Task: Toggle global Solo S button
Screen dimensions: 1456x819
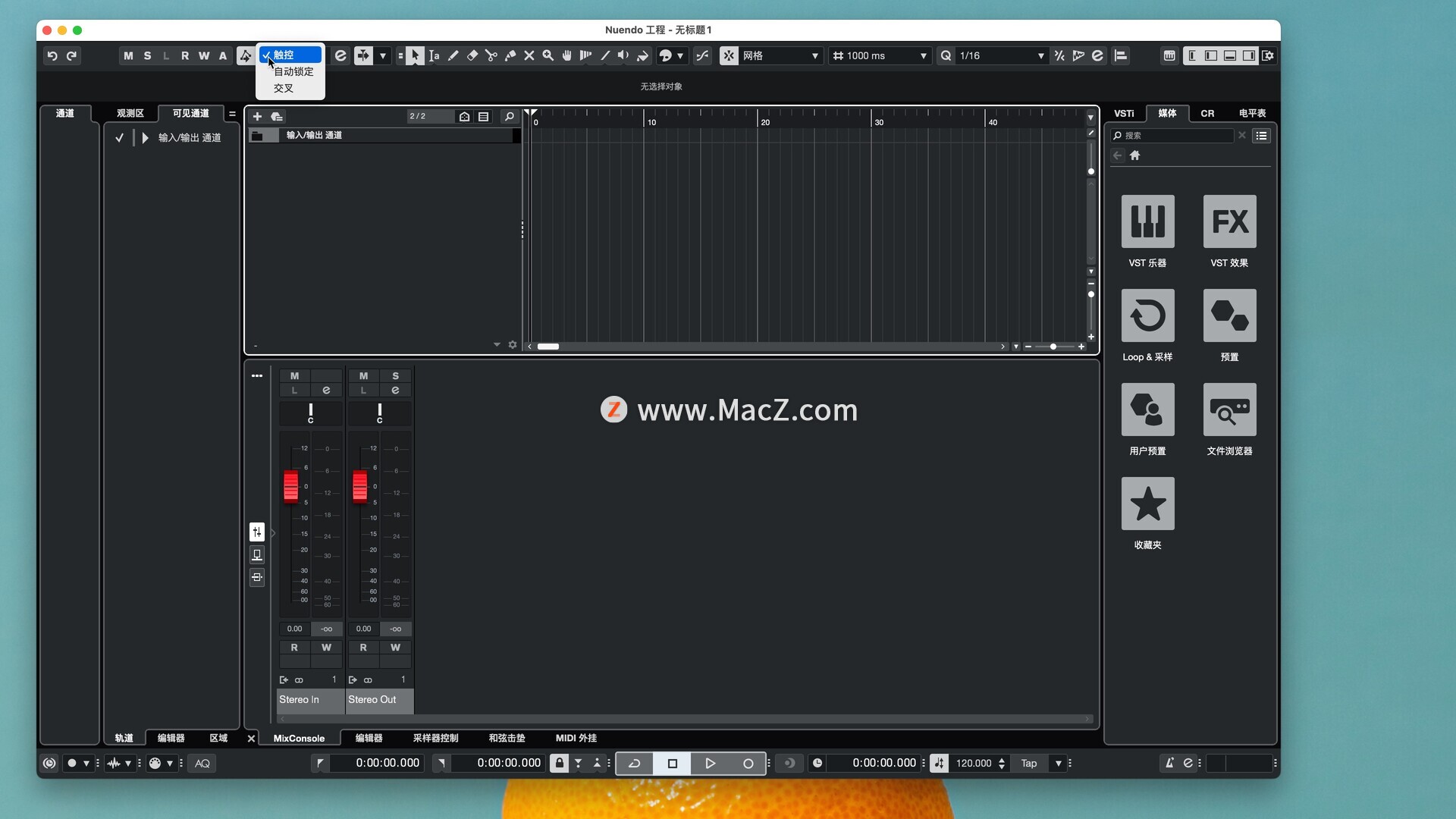Action: [x=147, y=55]
